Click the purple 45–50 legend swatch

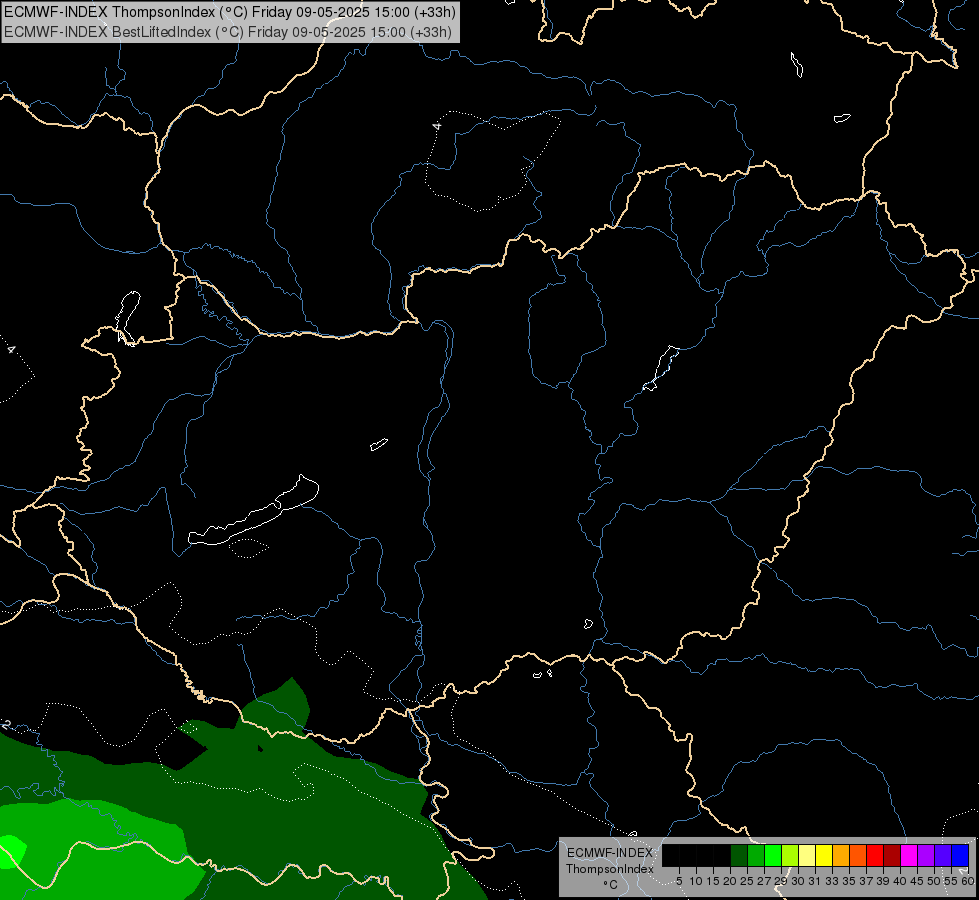[x=926, y=855]
